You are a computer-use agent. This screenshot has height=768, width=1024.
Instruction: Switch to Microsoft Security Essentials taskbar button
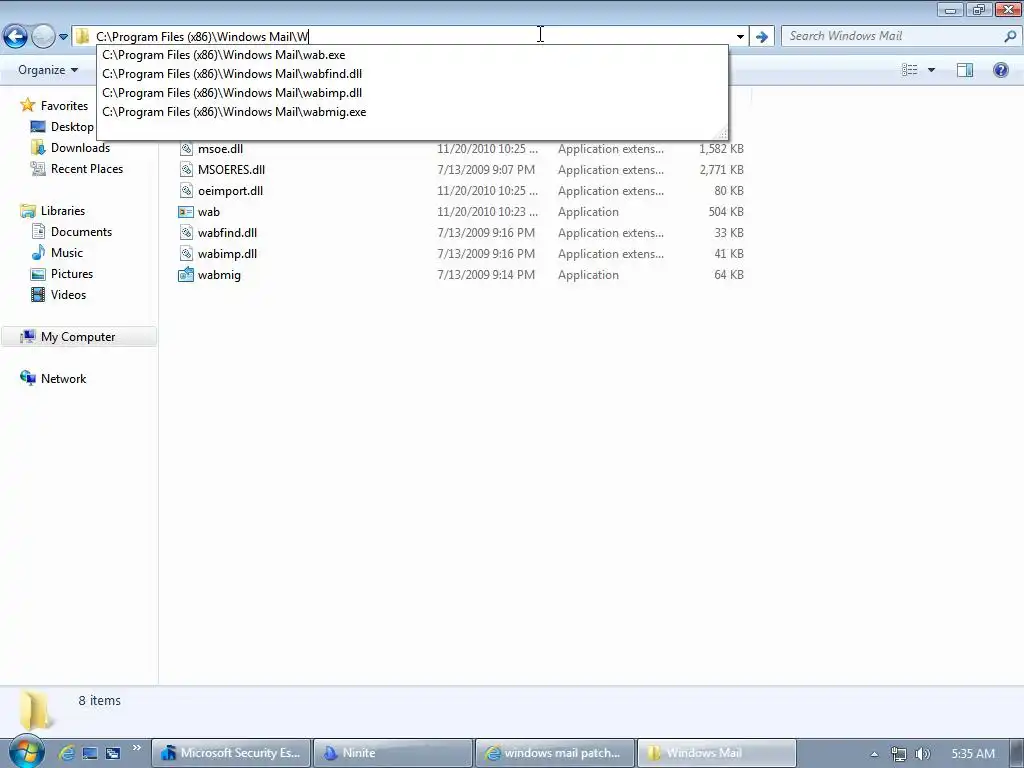coord(231,753)
